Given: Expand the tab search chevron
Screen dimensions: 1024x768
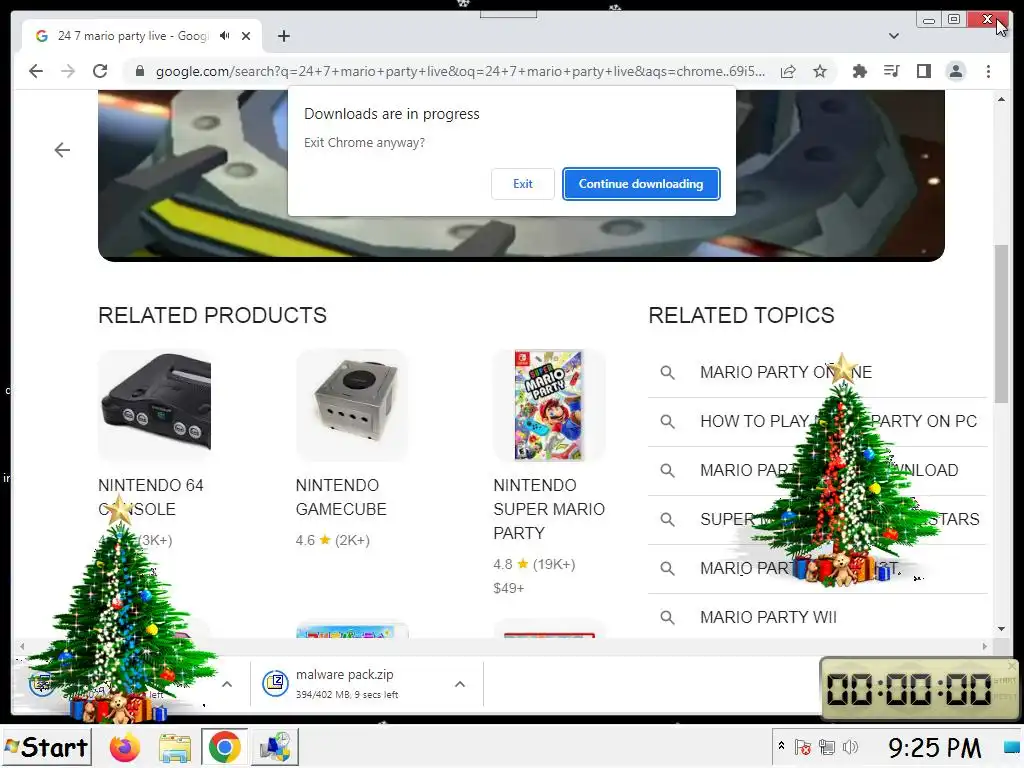Looking at the screenshot, I should (893, 36).
